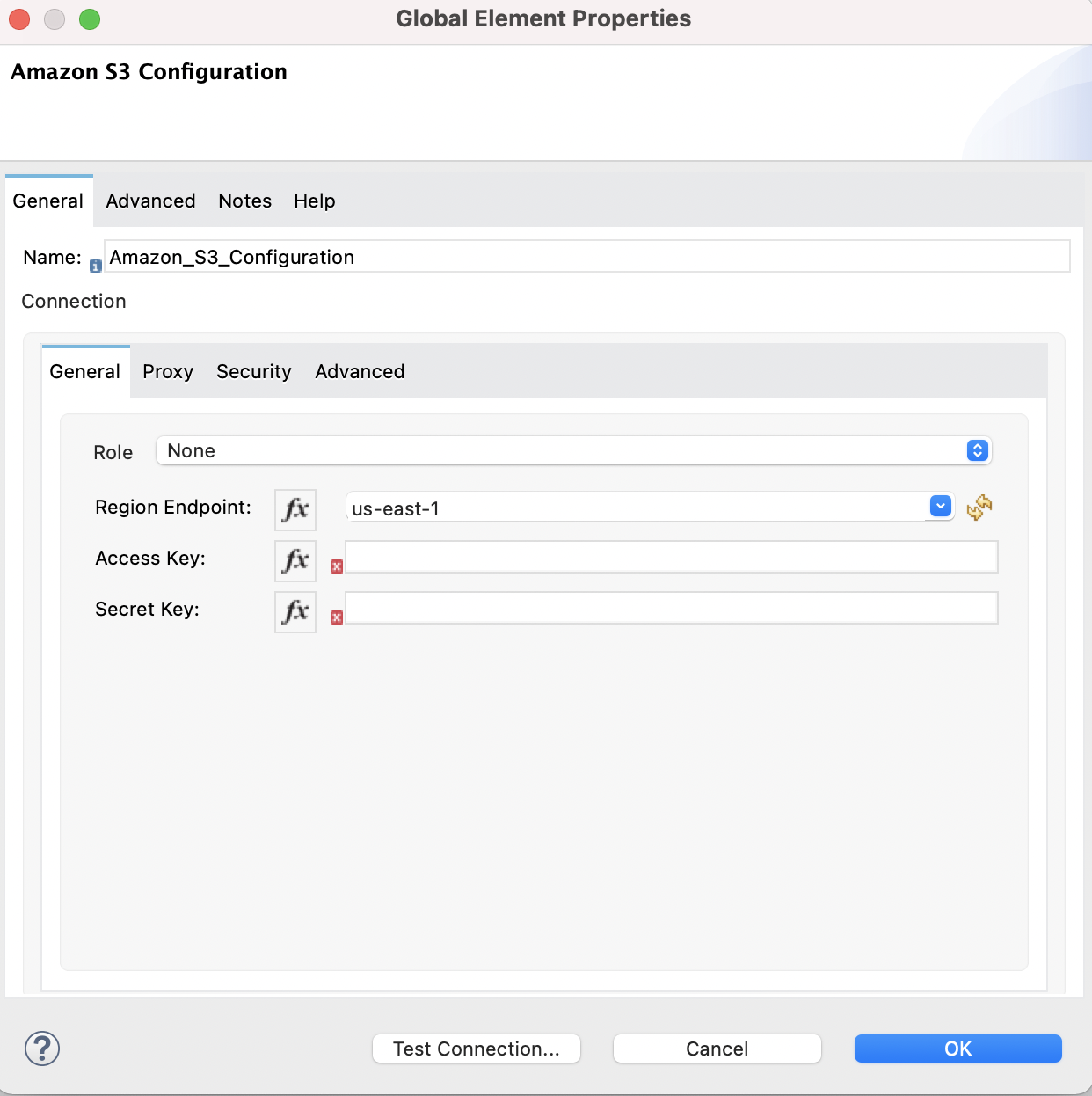
Task: Toggle expression mode for Region Endpoint
Action: (x=295, y=510)
